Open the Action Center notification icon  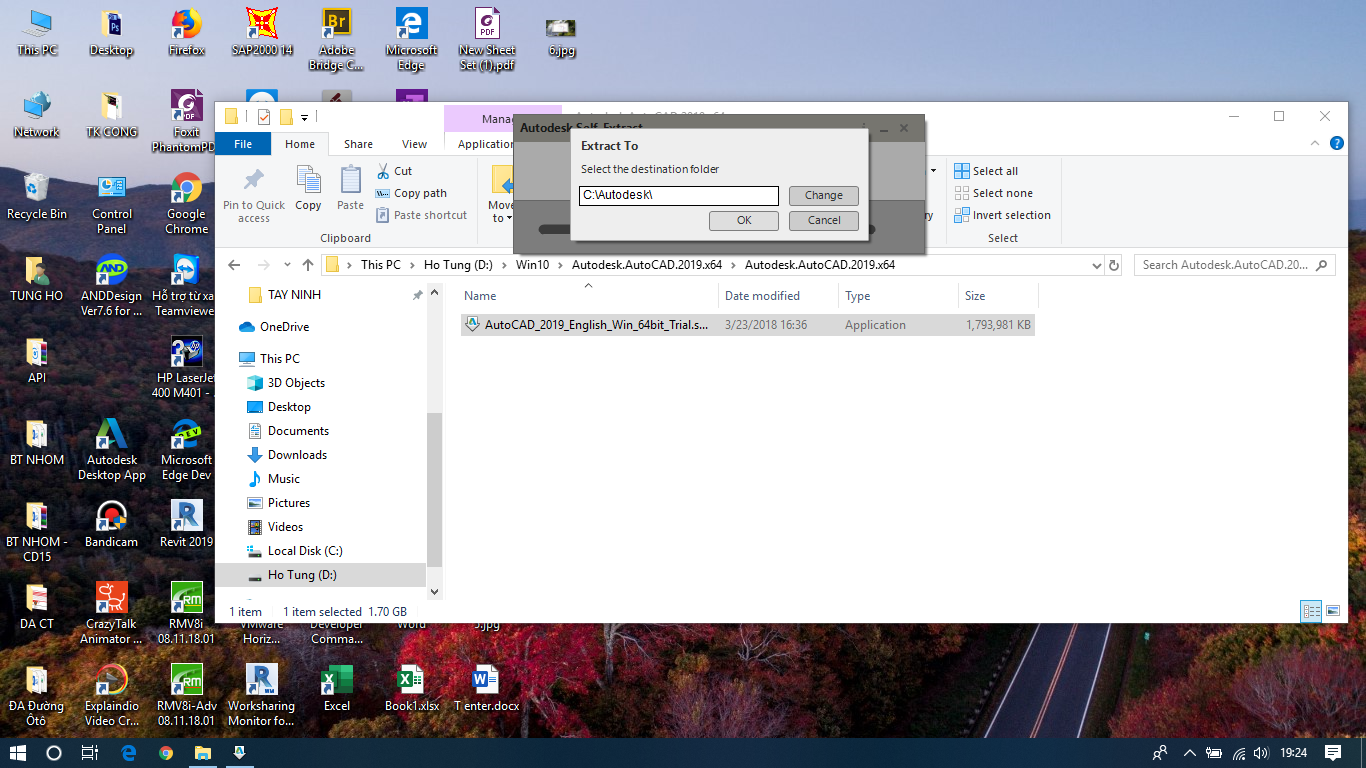click(1332, 753)
